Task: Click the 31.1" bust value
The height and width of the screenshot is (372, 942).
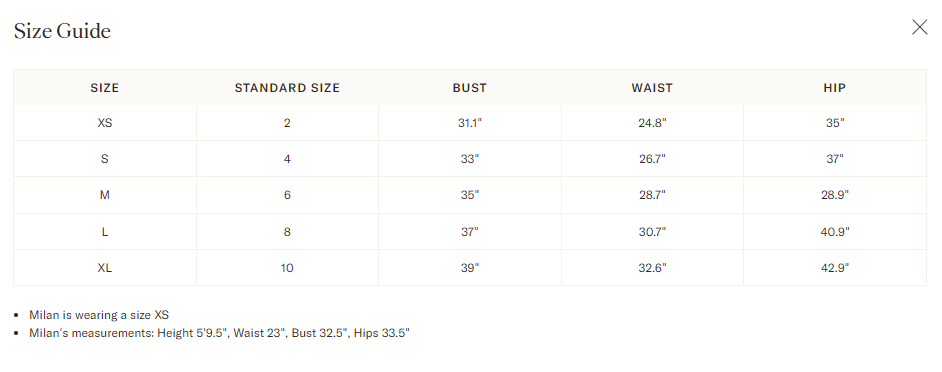Action: pos(470,123)
